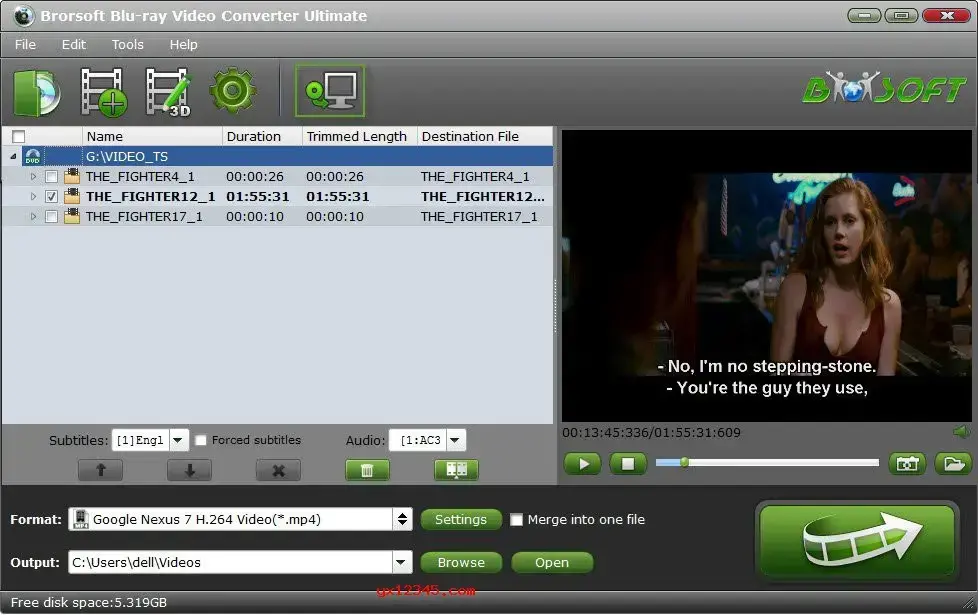978x615 pixels.
Task: Stop the preview playback
Action: [628, 463]
